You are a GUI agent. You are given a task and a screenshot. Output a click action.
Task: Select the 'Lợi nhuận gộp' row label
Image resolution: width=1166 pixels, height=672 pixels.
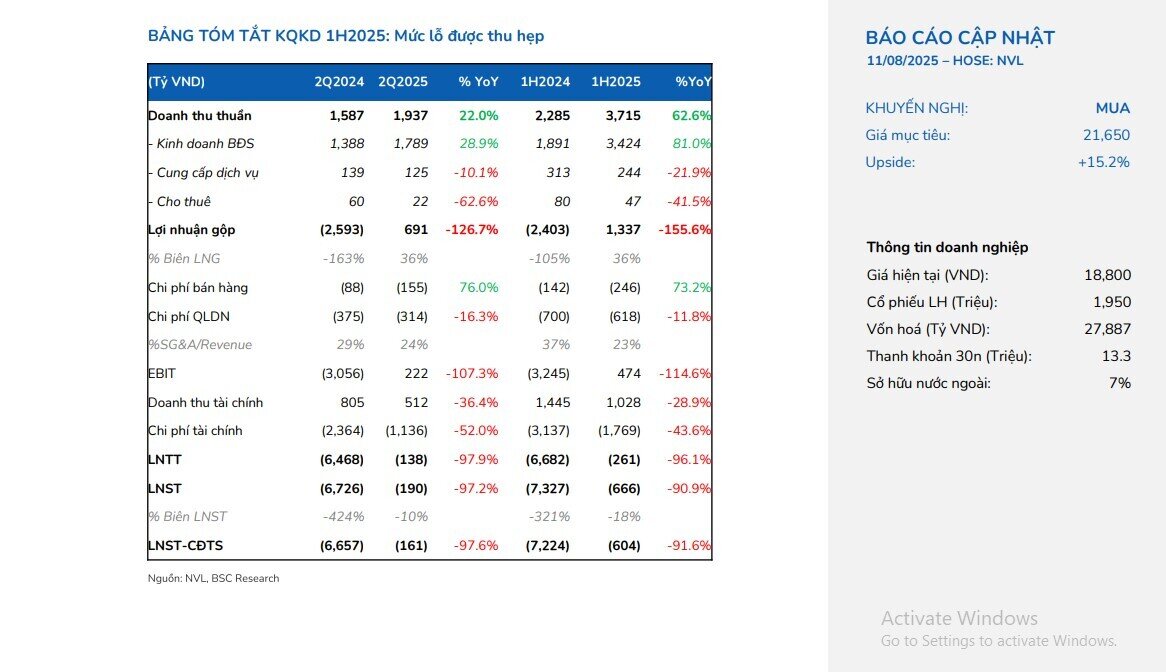pos(191,230)
